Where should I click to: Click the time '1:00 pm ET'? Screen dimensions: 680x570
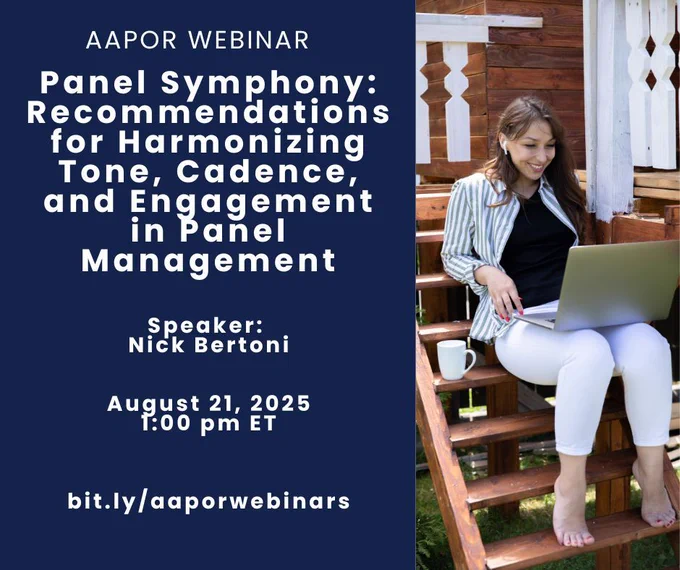pyautogui.click(x=209, y=423)
